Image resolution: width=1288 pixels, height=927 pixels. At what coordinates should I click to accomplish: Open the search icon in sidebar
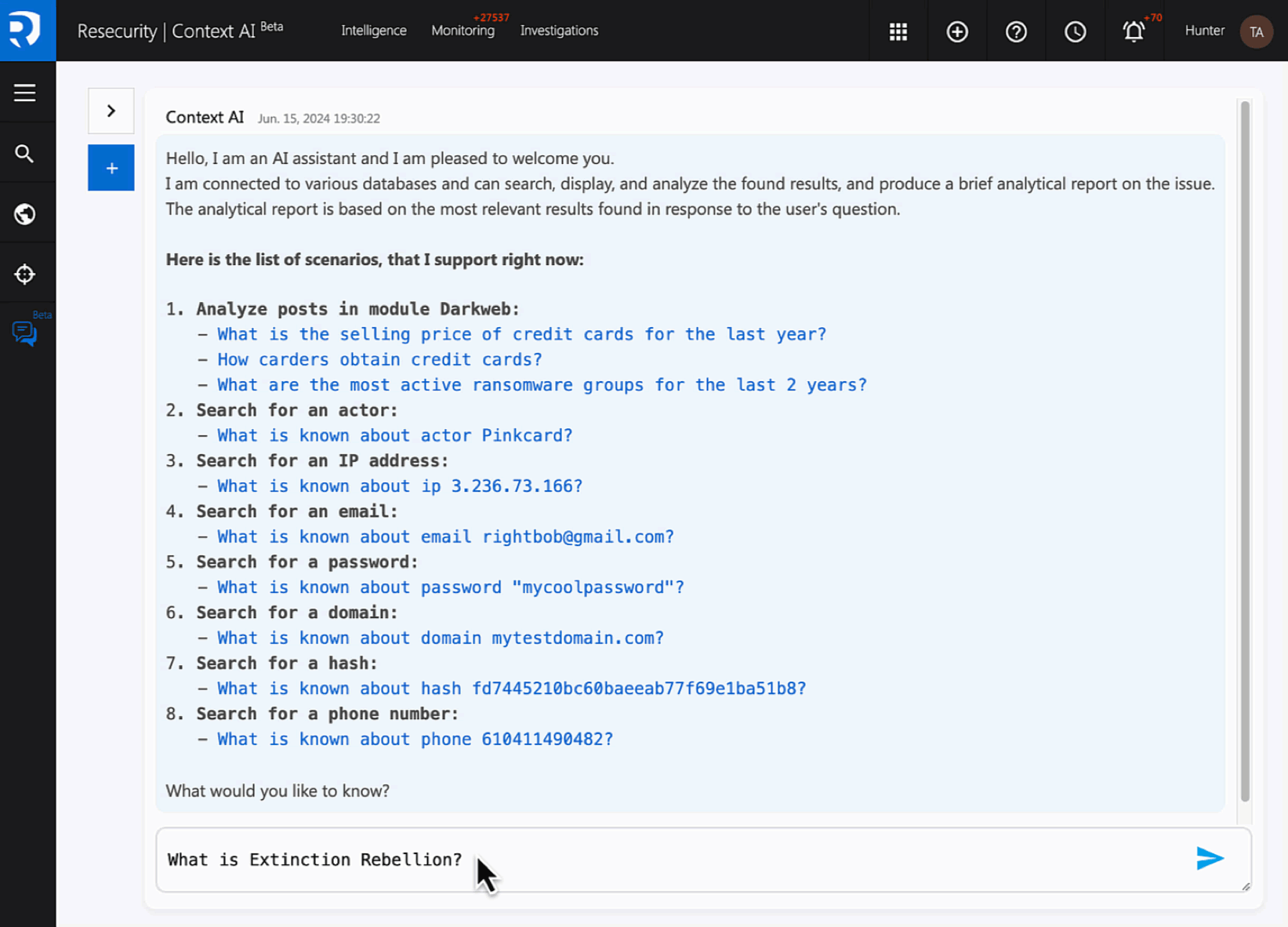[24, 154]
